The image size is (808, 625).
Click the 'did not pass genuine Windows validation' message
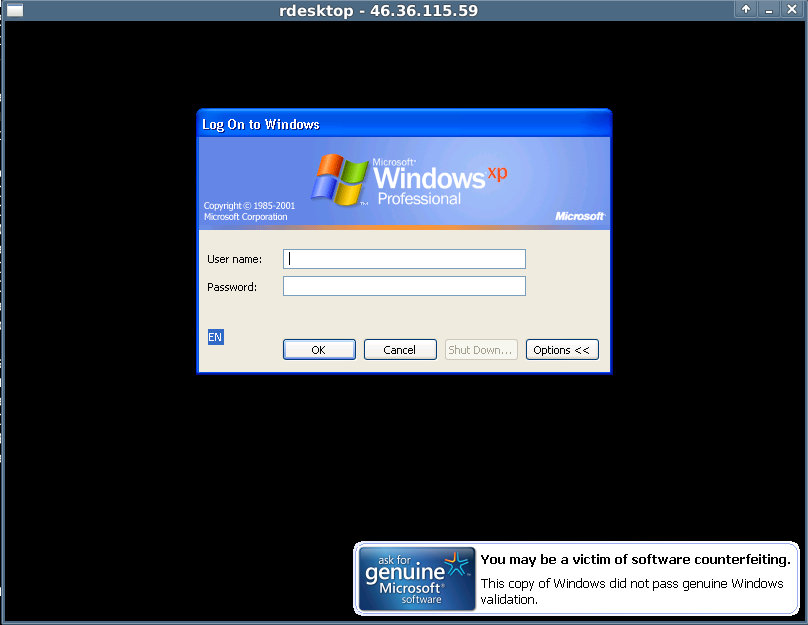pyautogui.click(x=632, y=591)
